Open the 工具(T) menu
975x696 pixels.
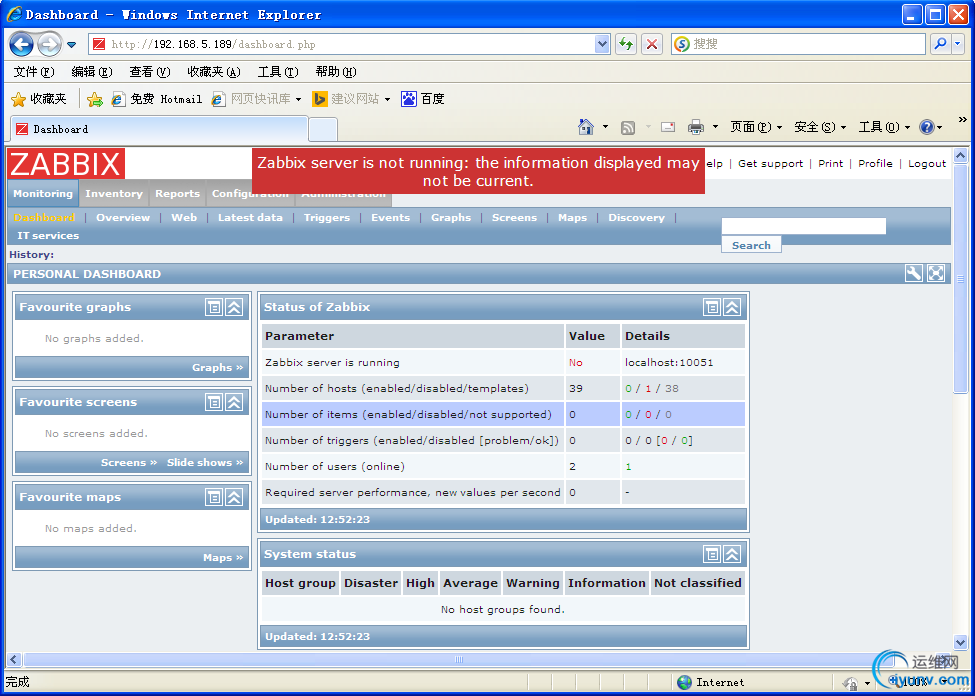pyautogui.click(x=278, y=72)
